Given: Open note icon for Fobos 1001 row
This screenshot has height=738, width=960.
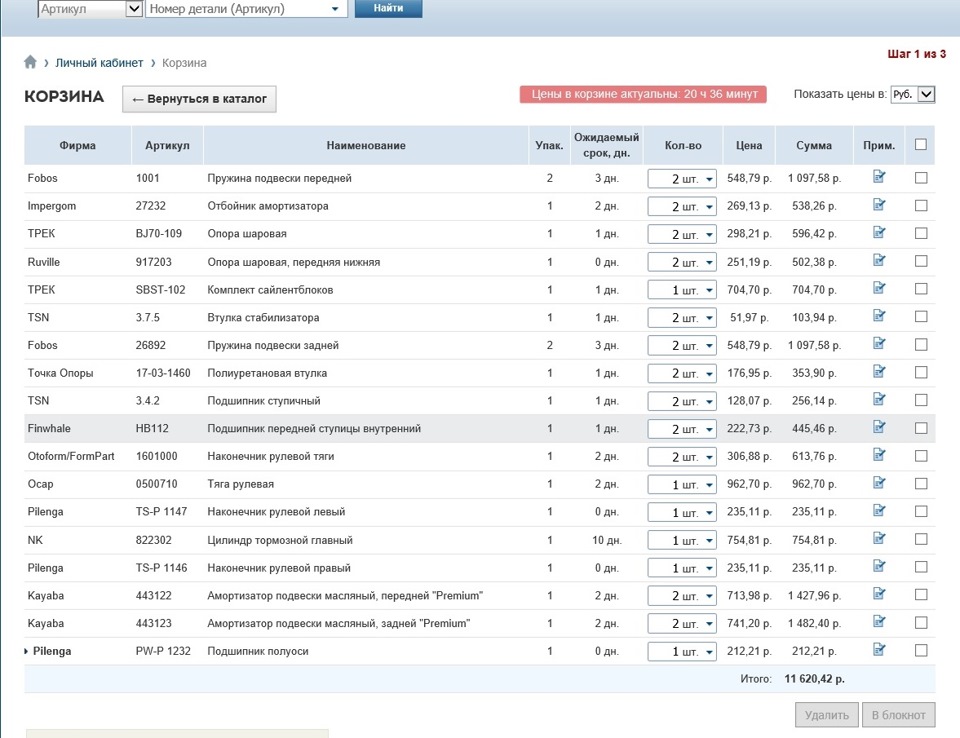Looking at the screenshot, I should pos(879,177).
